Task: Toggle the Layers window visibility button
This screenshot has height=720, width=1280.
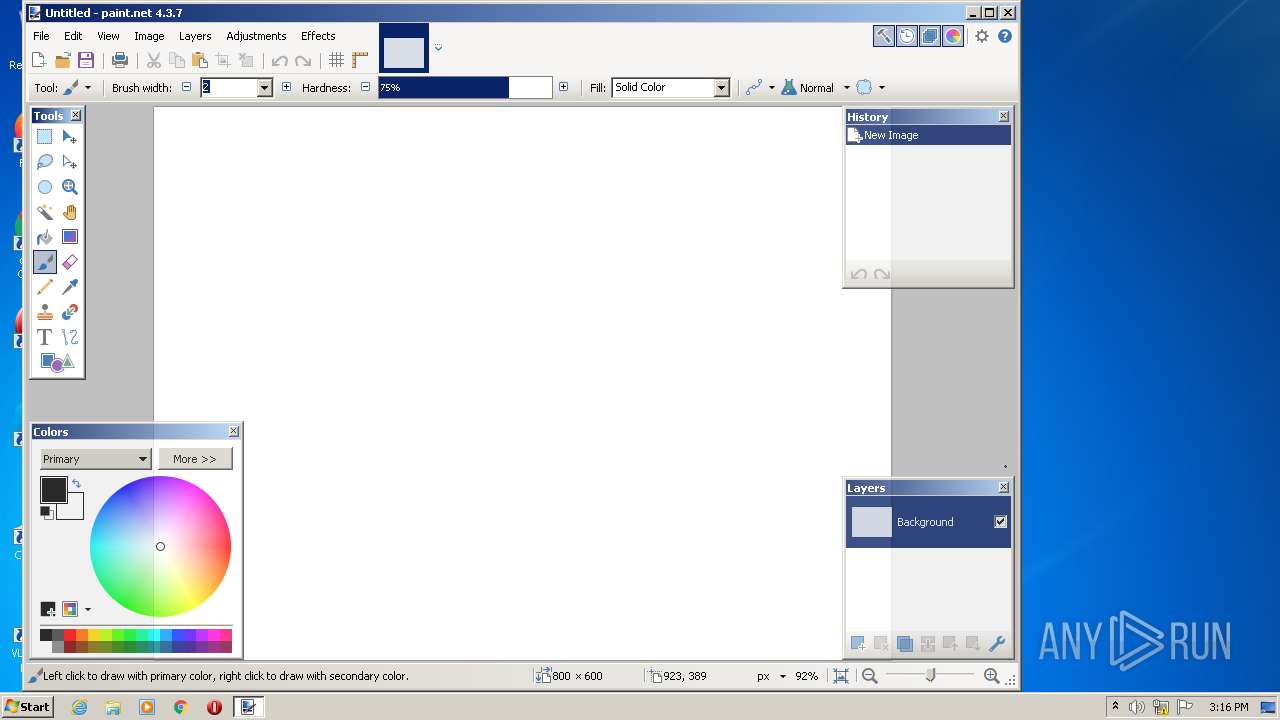Action: coord(930,36)
